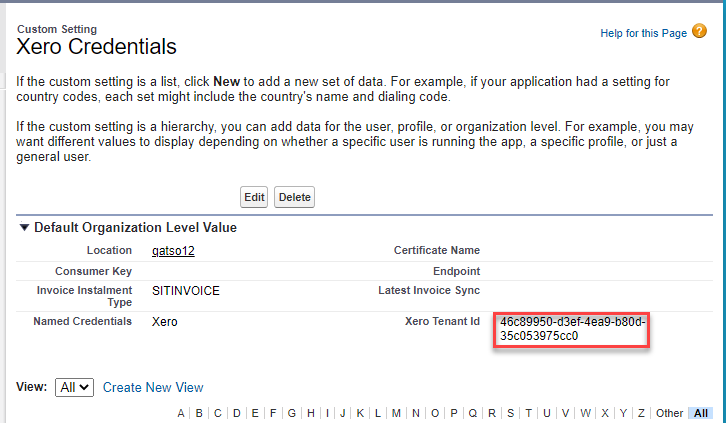Filter records by letter L
The image size is (726, 423).
[x=378, y=413]
